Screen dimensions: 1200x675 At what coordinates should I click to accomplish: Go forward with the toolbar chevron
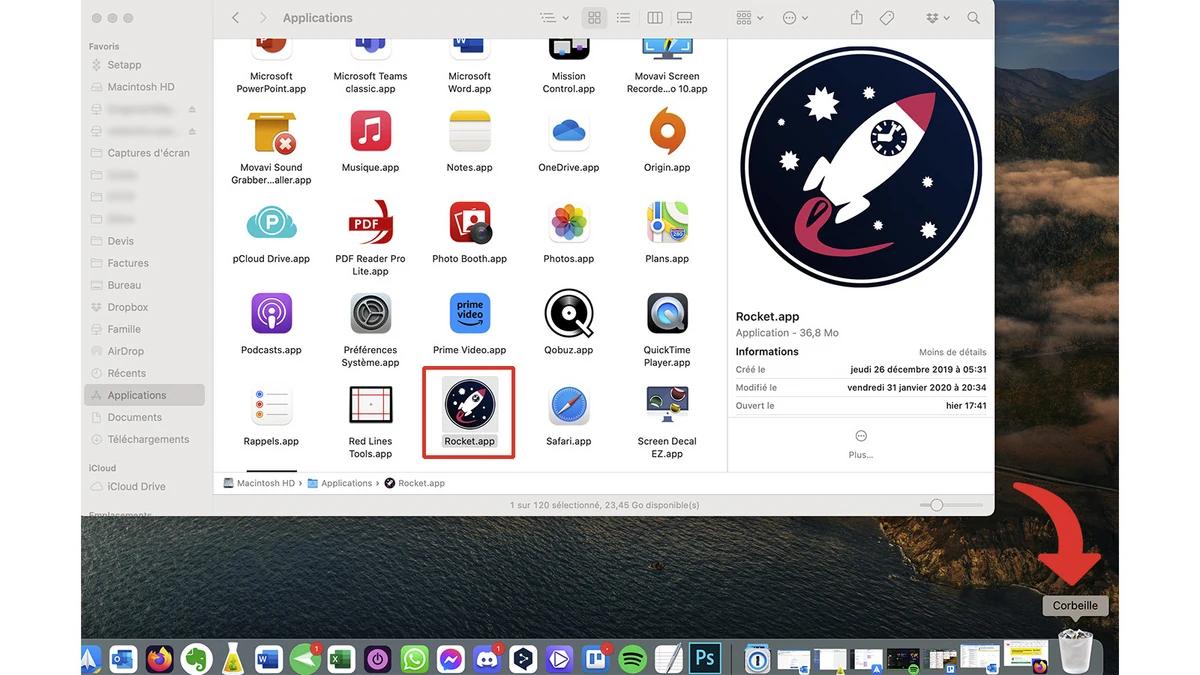pyautogui.click(x=263, y=18)
